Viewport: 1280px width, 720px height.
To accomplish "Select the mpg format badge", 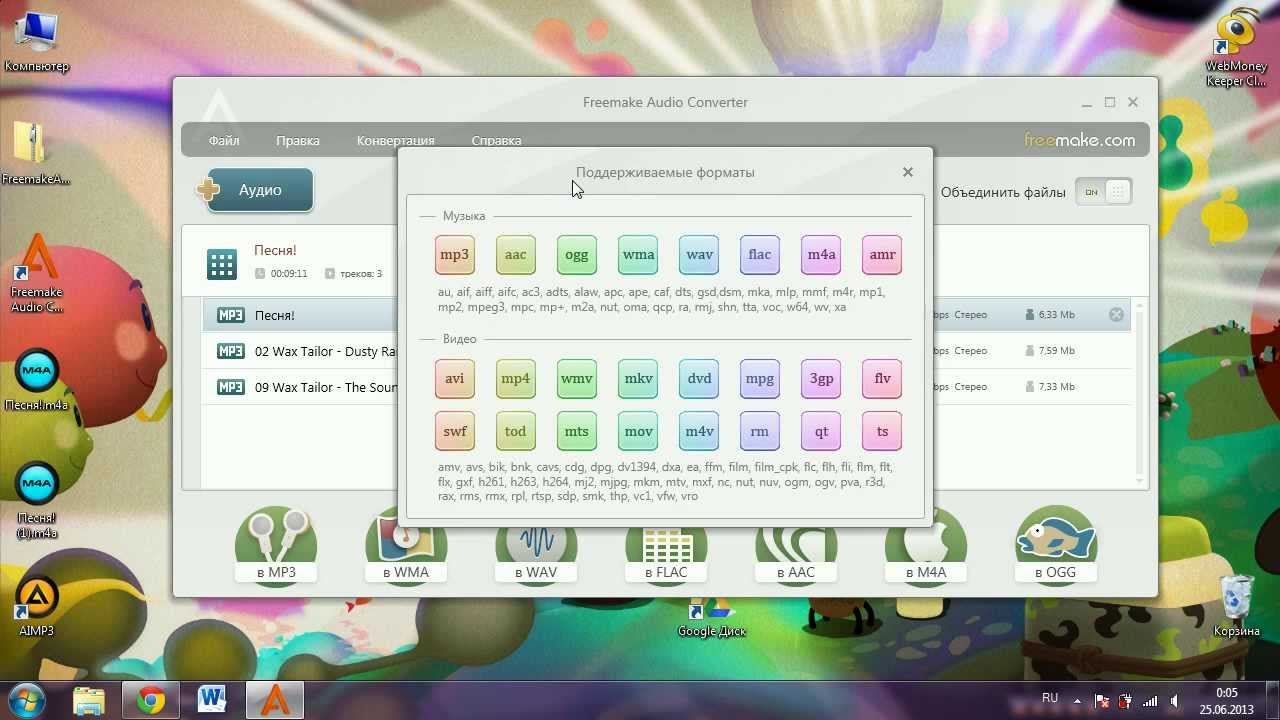I will coord(760,378).
